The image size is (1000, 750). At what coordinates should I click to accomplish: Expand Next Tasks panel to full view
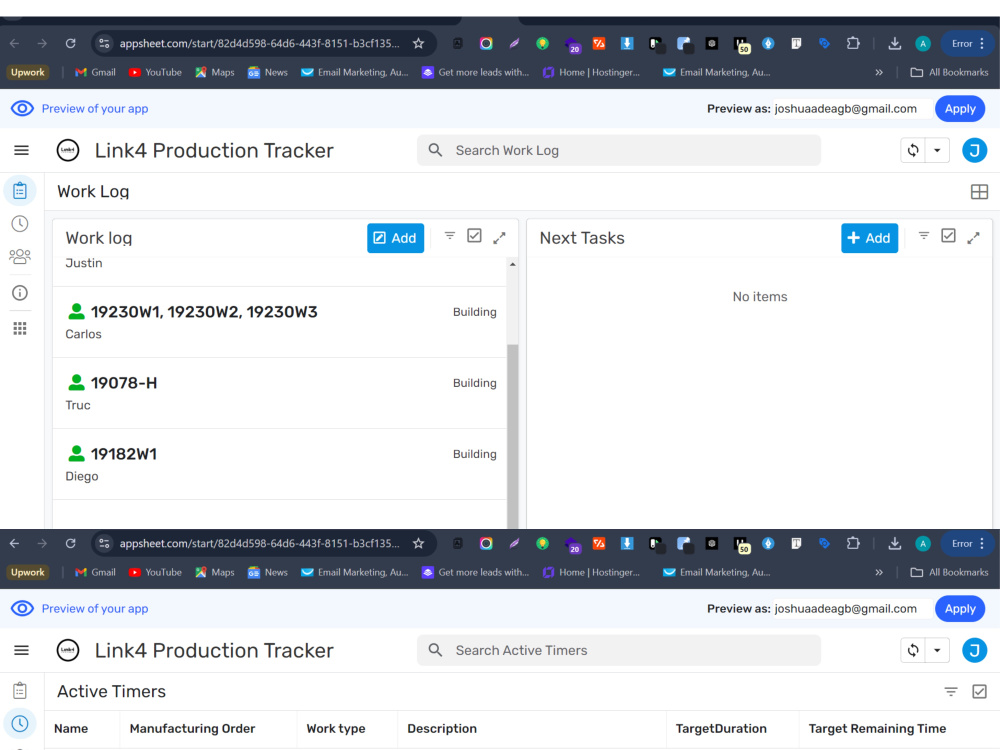[x=973, y=238]
